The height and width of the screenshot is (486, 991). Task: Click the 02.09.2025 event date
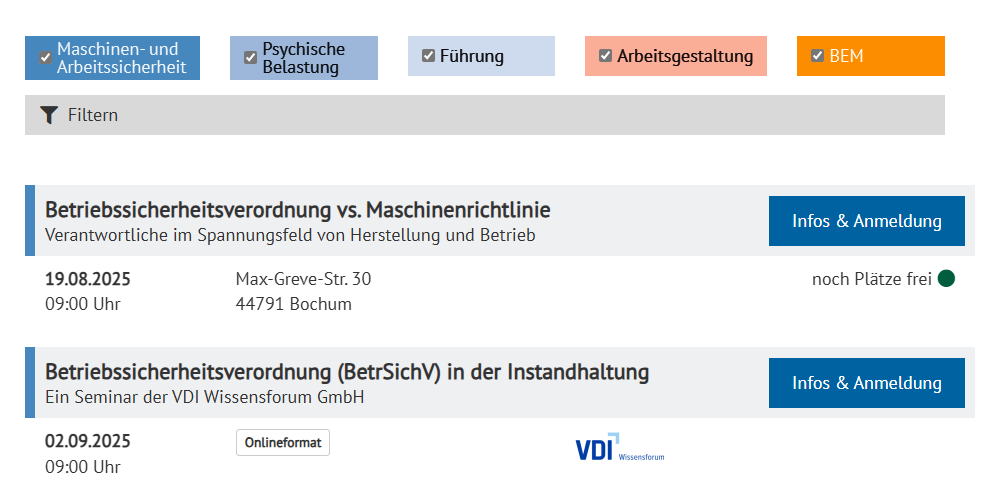point(88,441)
